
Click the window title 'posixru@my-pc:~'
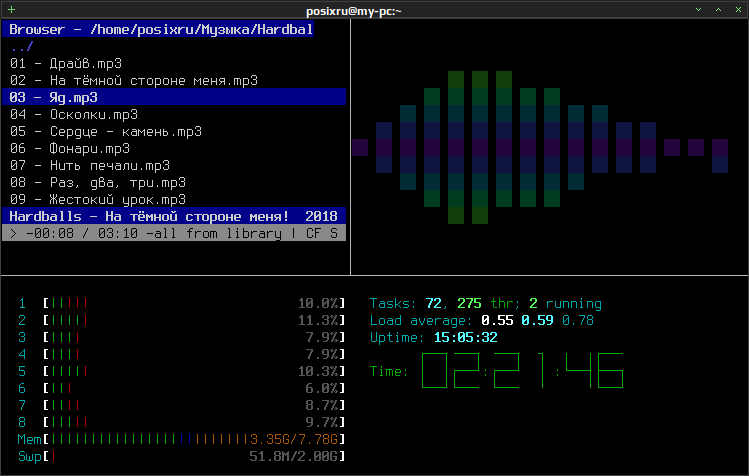(x=354, y=11)
